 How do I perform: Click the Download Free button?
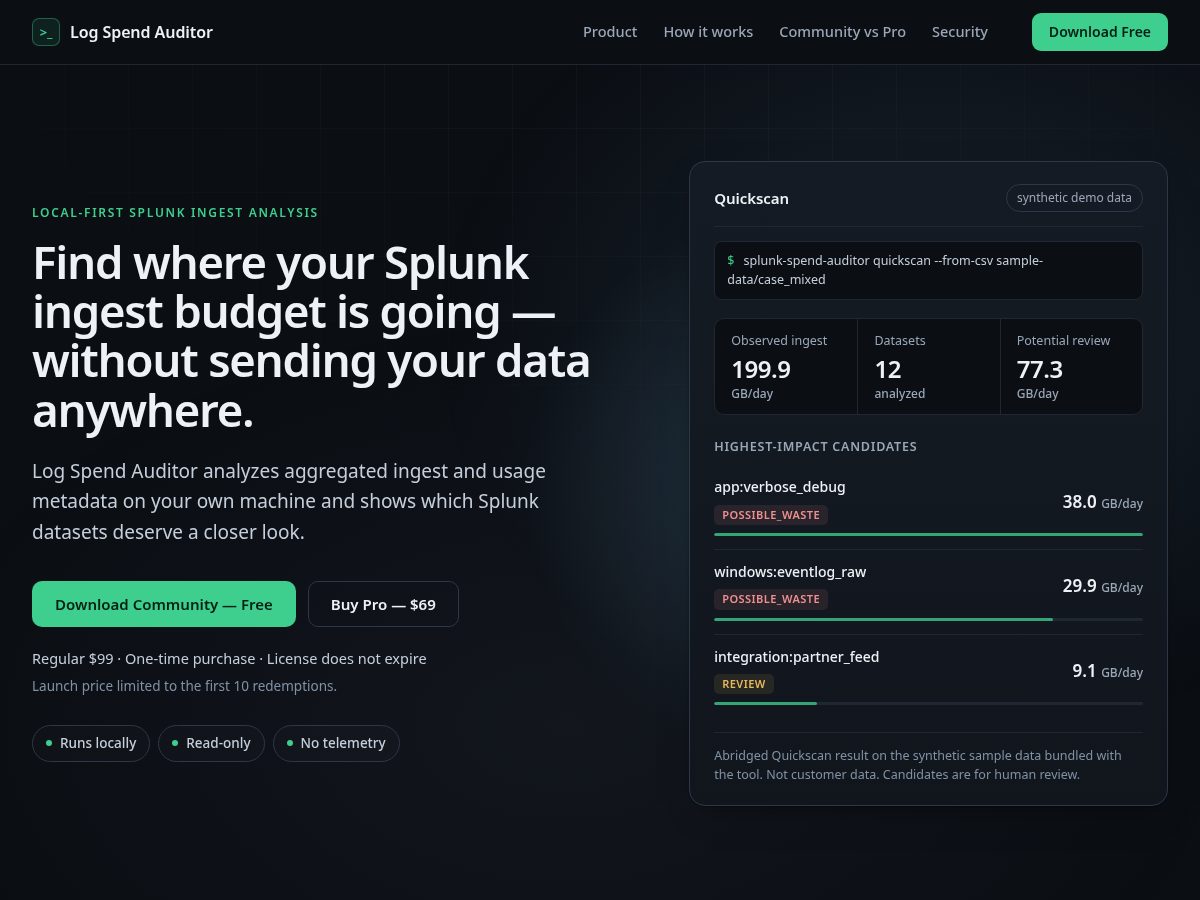coord(1100,32)
